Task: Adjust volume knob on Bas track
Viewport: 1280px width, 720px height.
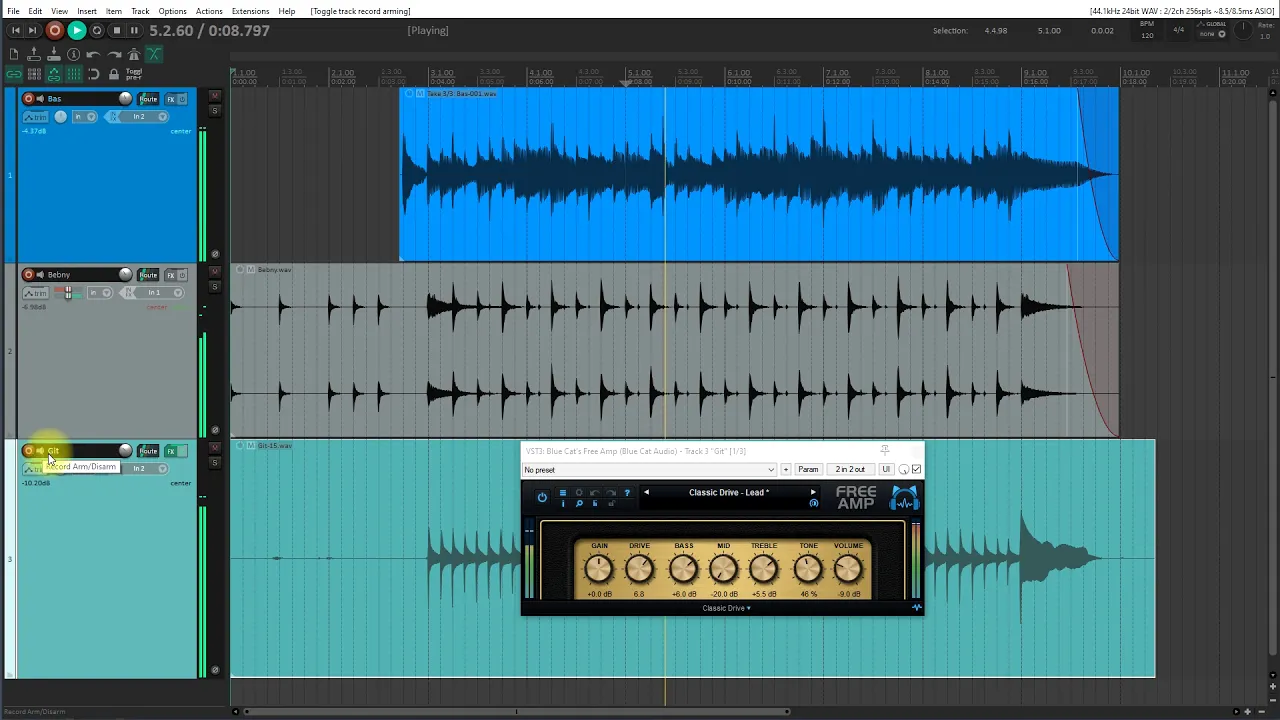Action: click(125, 99)
